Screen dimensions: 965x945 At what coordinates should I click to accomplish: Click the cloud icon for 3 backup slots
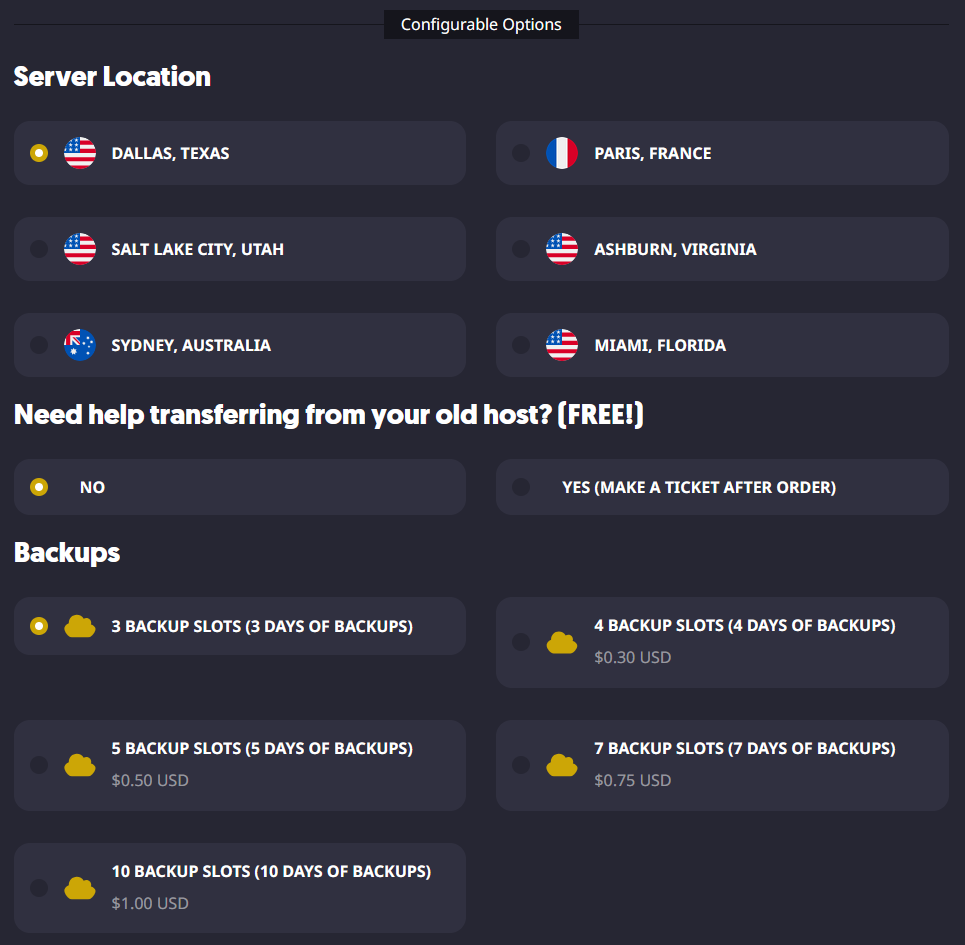pyautogui.click(x=80, y=626)
